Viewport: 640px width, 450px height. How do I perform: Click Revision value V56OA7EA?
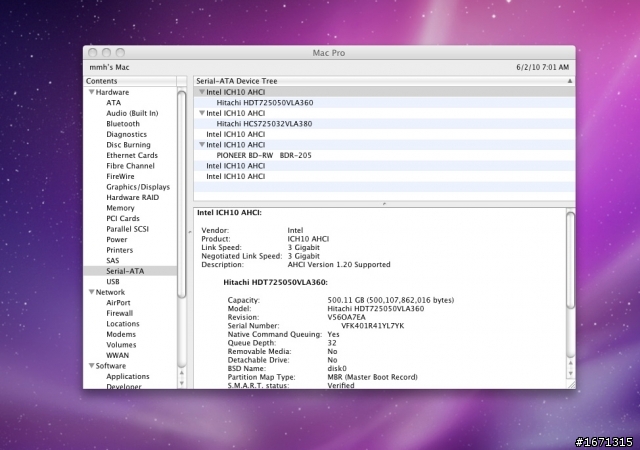tap(347, 317)
